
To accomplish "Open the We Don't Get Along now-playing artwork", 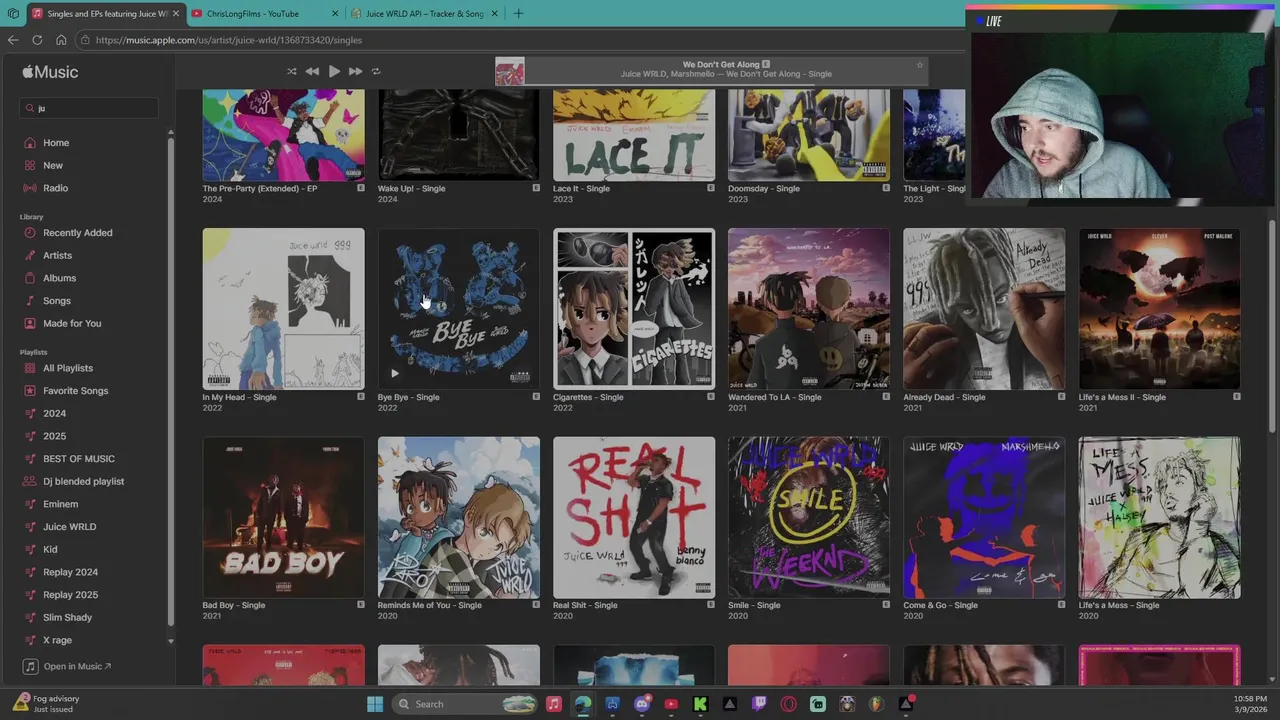I will 509,72.
